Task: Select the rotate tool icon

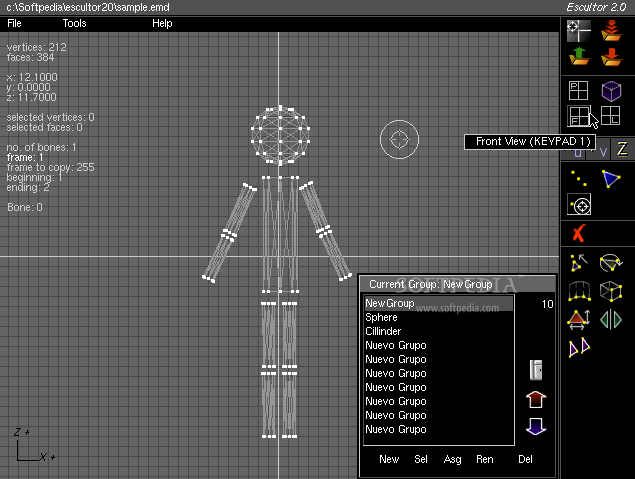Action: pyautogui.click(x=611, y=263)
